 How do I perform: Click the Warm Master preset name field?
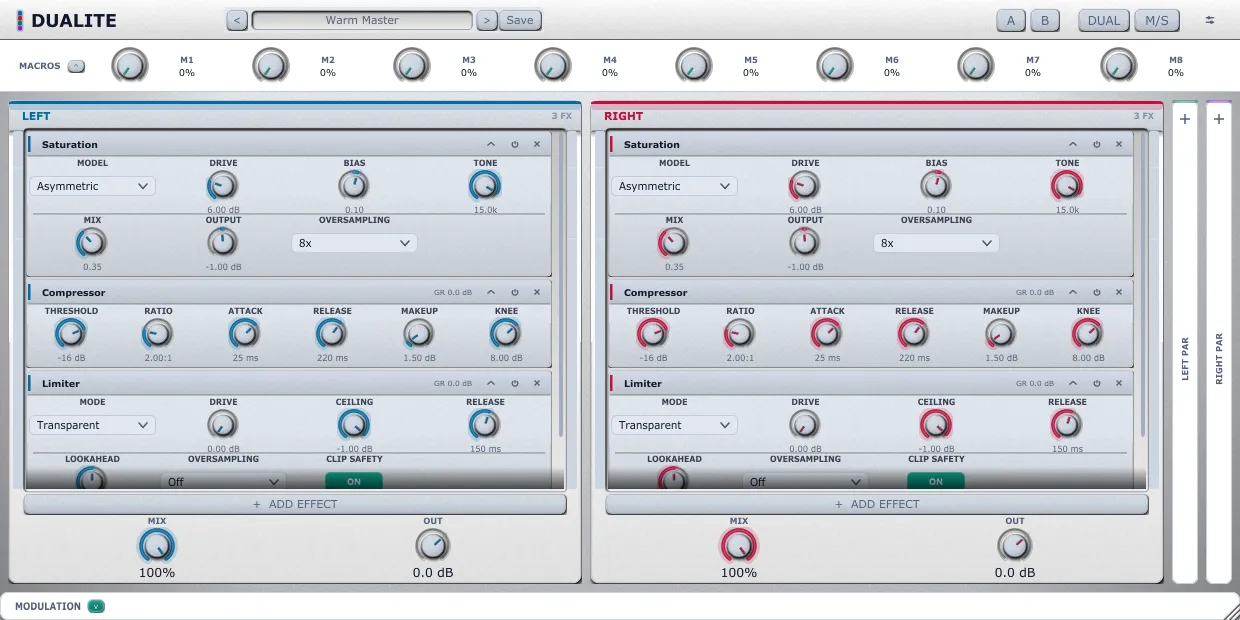[x=362, y=20]
